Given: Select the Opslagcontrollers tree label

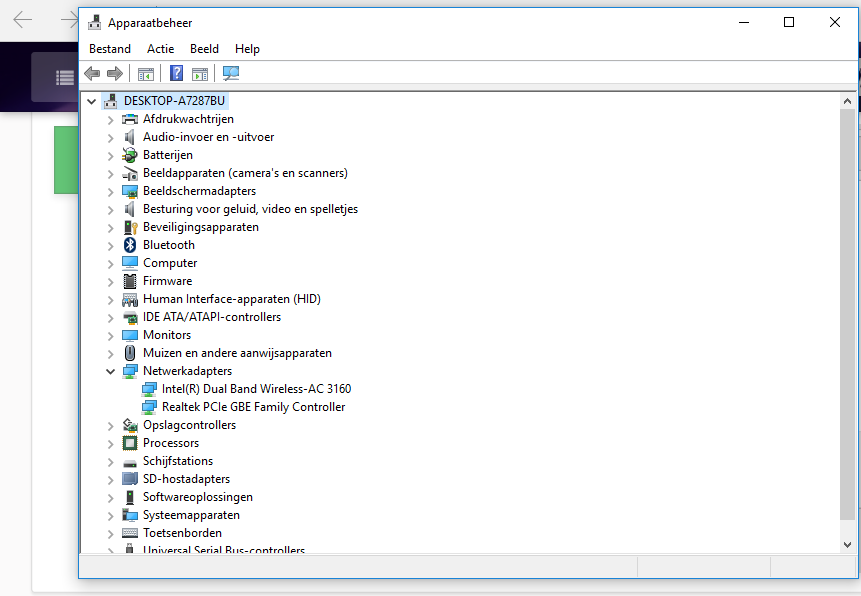Looking at the screenshot, I should coord(189,425).
